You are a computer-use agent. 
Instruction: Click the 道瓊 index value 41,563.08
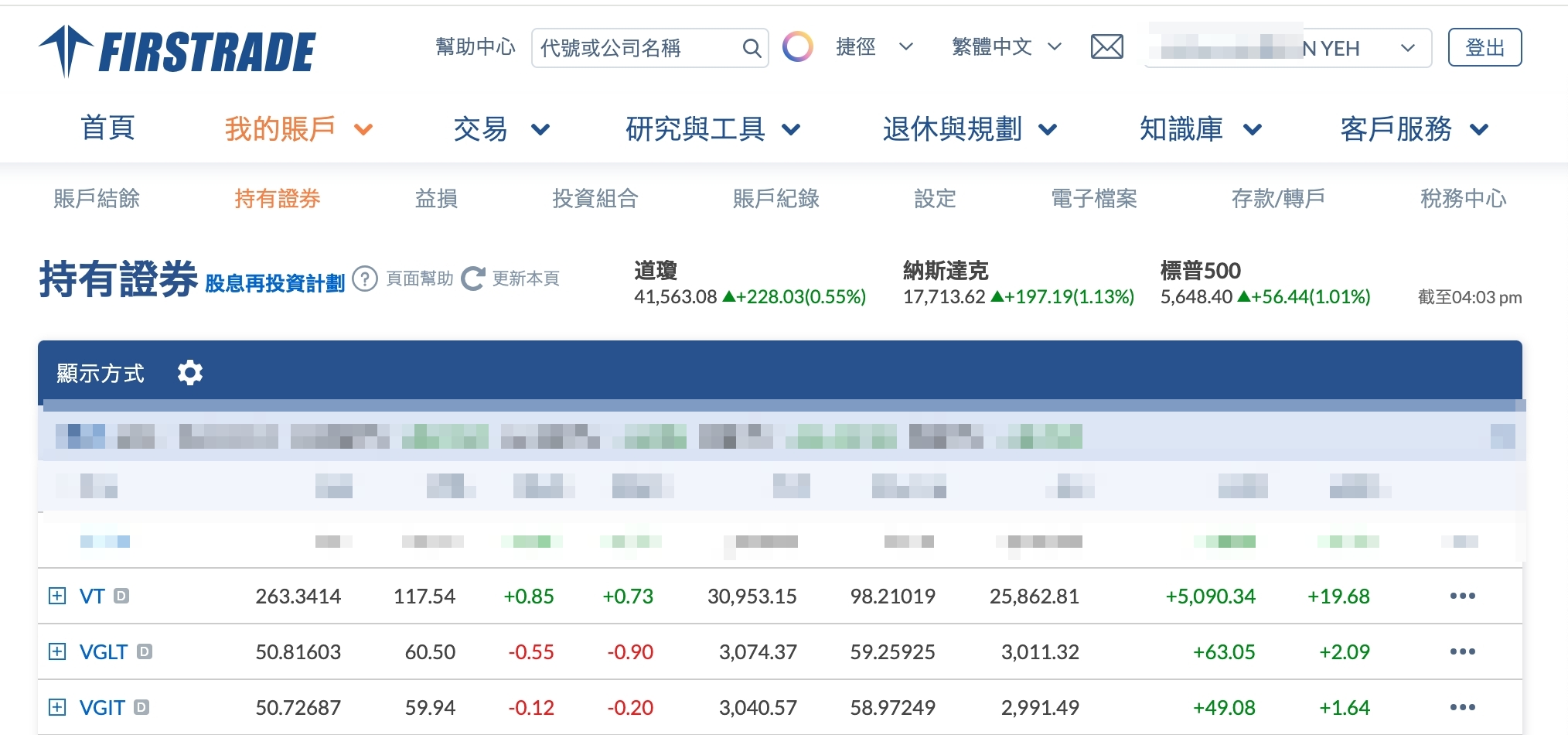point(676,297)
